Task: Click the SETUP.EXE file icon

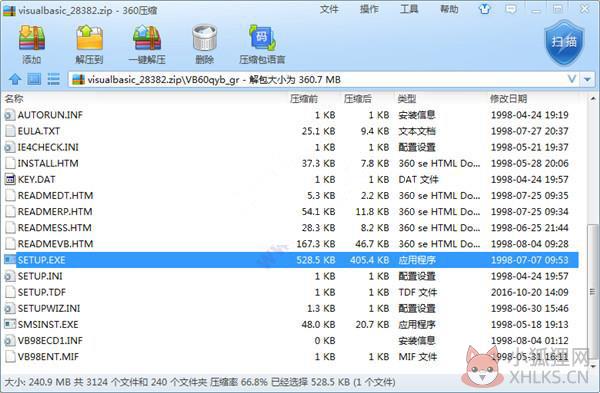Action: pyautogui.click(x=10, y=260)
